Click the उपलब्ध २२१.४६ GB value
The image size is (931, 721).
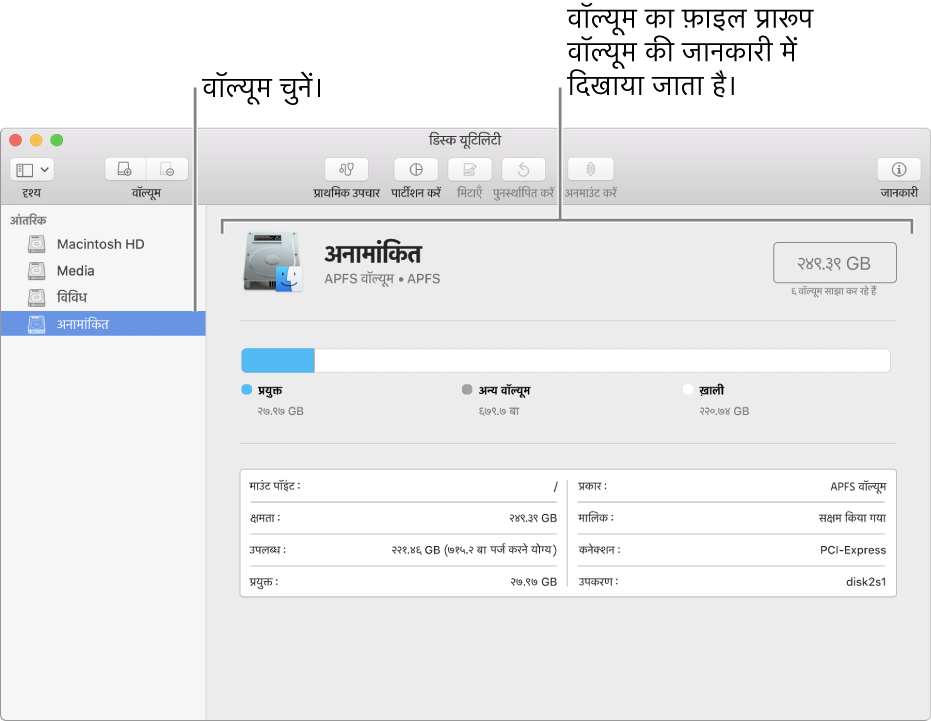click(474, 550)
